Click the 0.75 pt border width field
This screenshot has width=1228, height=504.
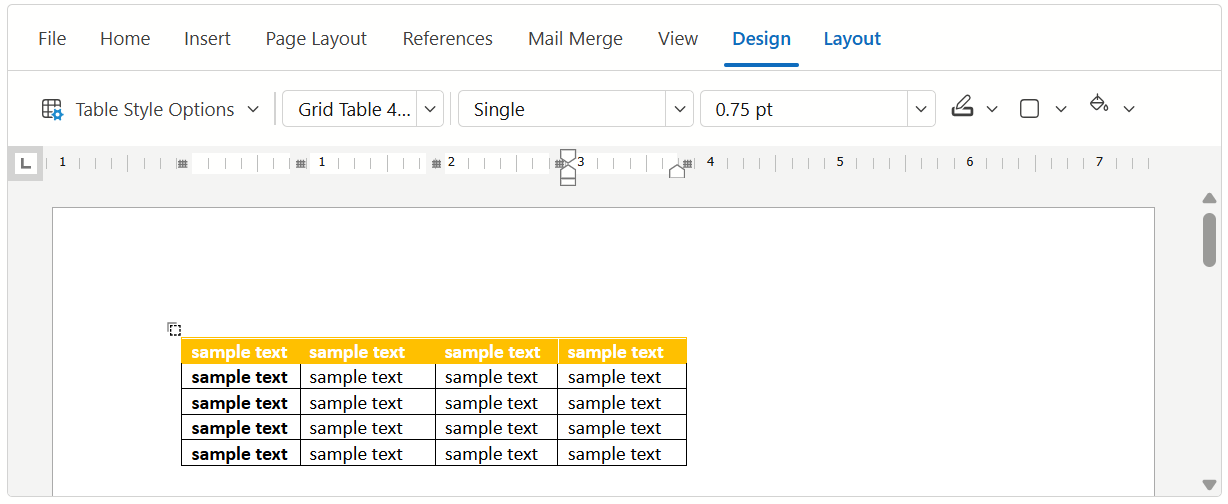point(804,109)
